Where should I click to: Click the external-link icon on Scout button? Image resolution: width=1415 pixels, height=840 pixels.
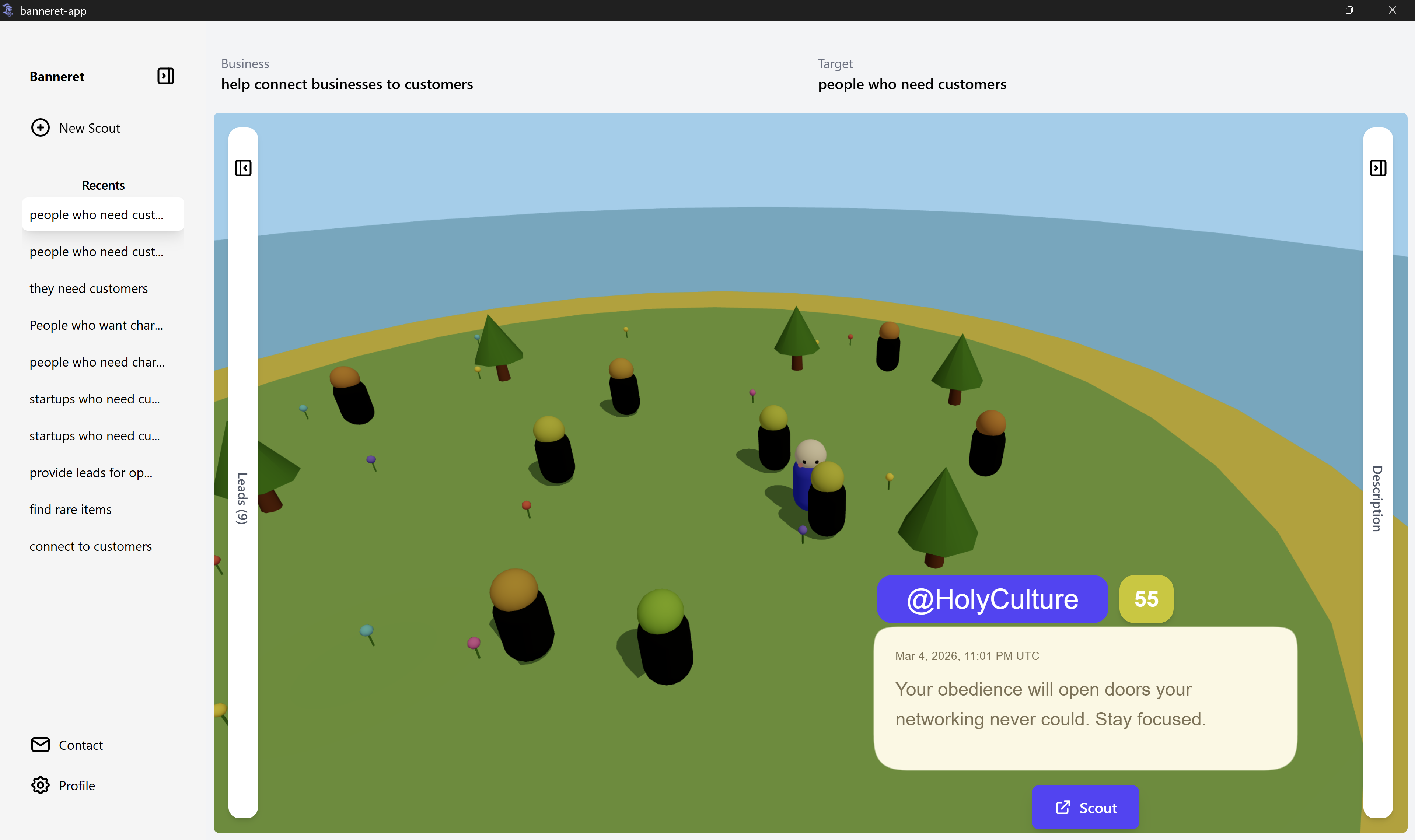1062,807
